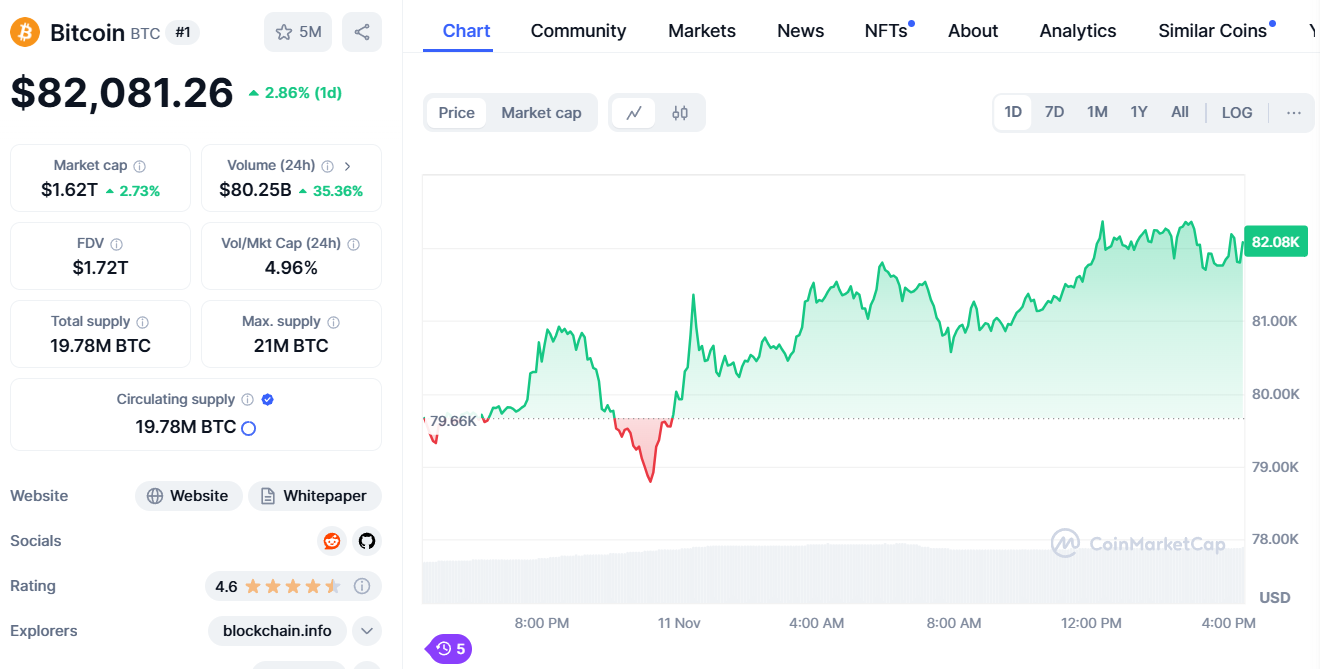Image resolution: width=1320 pixels, height=669 pixels.
Task: Switch to the Markets tab
Action: (x=701, y=31)
